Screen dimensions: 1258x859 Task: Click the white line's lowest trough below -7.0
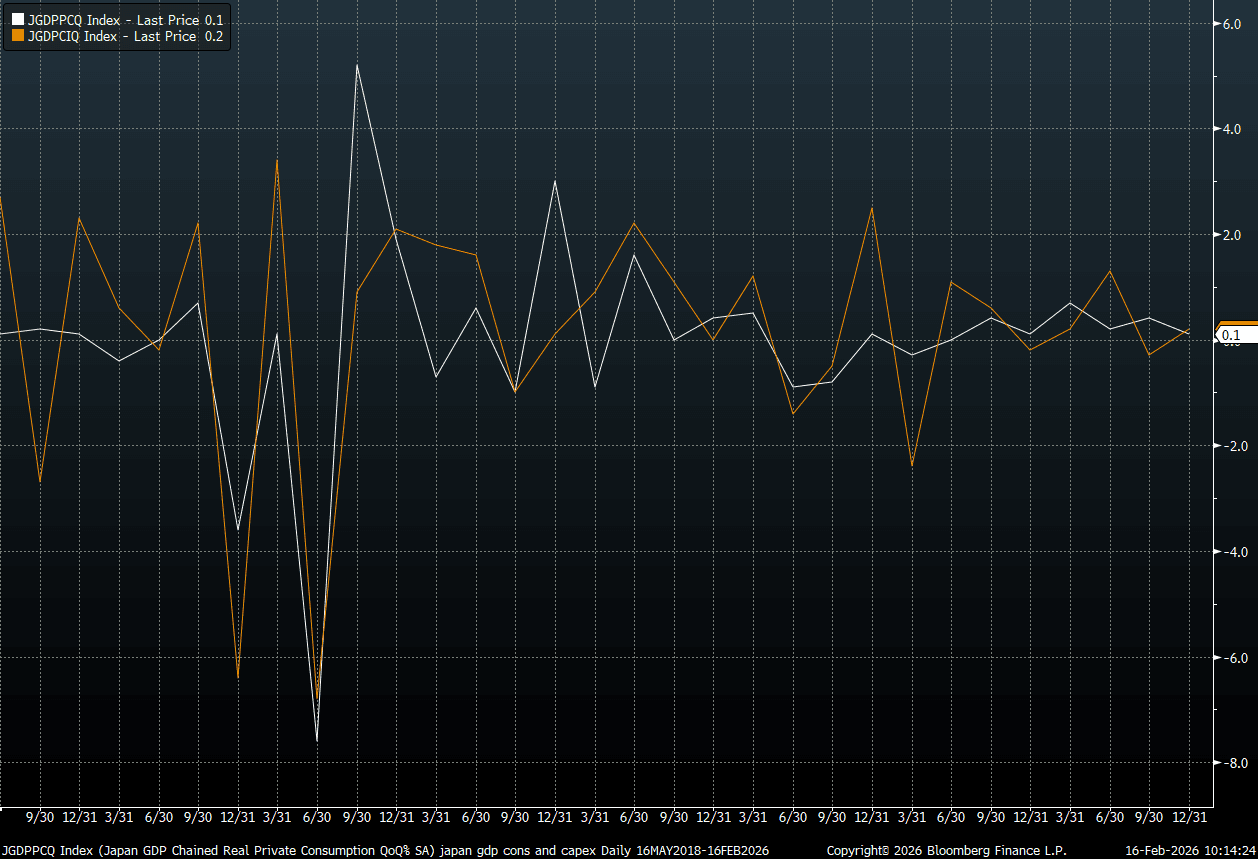coord(317,741)
